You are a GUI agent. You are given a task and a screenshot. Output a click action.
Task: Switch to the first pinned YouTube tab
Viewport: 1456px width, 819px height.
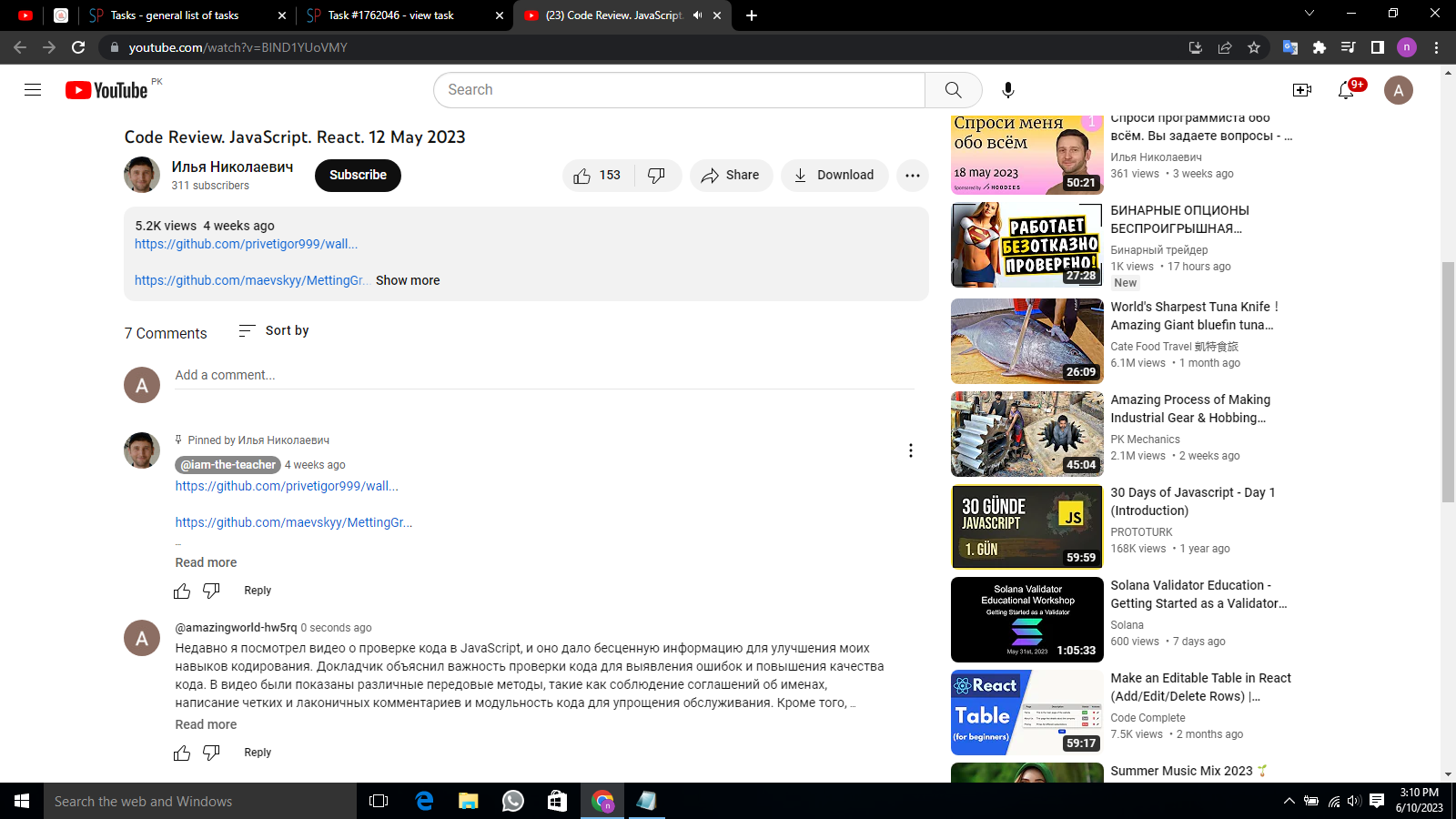click(25, 15)
